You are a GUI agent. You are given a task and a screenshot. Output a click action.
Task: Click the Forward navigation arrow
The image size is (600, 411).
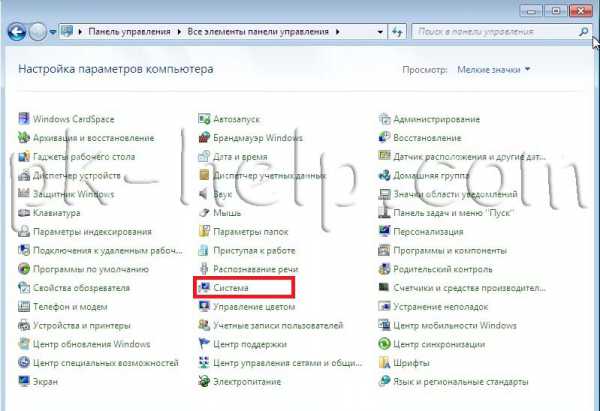pyautogui.click(x=38, y=32)
